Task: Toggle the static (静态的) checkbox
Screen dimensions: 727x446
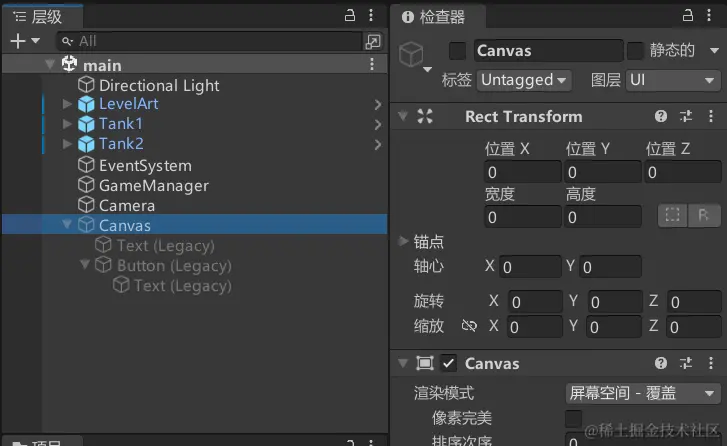Action: click(x=635, y=51)
